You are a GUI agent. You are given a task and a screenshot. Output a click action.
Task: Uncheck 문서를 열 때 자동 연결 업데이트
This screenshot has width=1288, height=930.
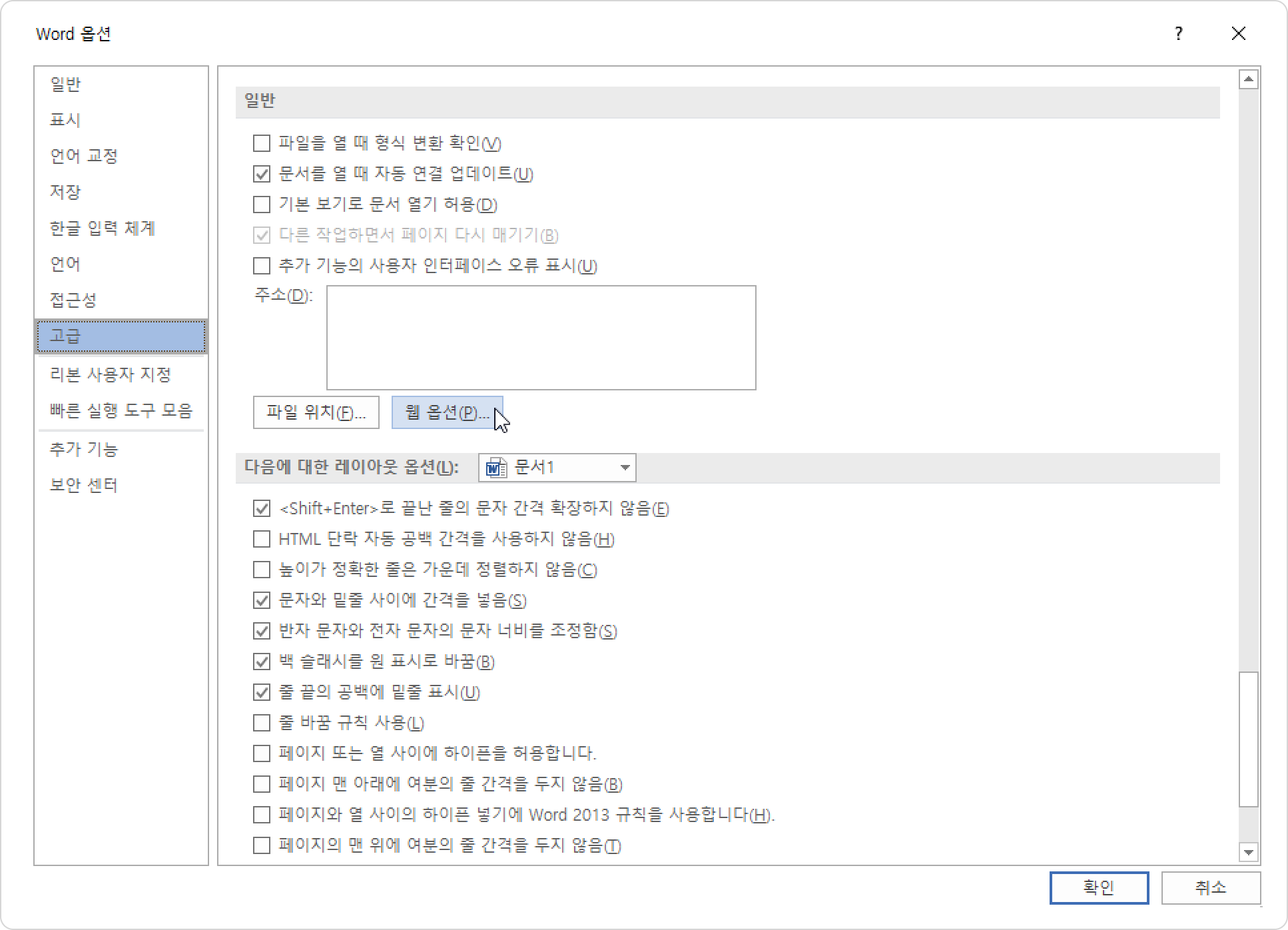262,174
